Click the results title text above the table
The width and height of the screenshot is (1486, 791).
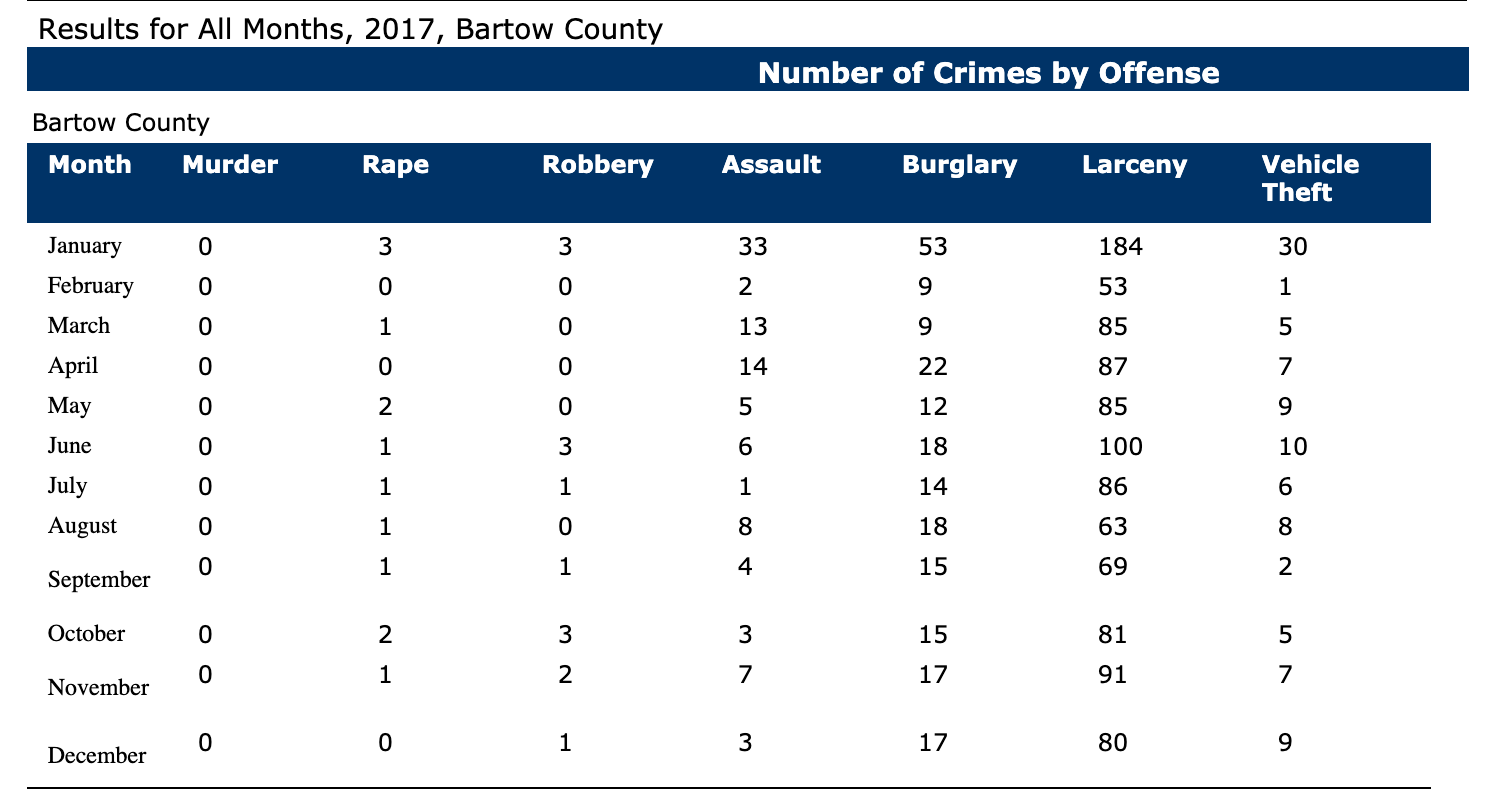point(349,30)
